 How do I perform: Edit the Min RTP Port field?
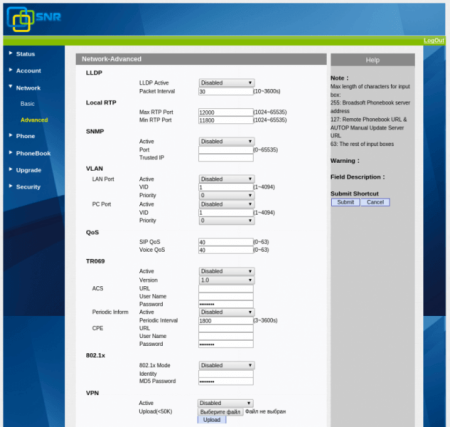(x=226, y=120)
